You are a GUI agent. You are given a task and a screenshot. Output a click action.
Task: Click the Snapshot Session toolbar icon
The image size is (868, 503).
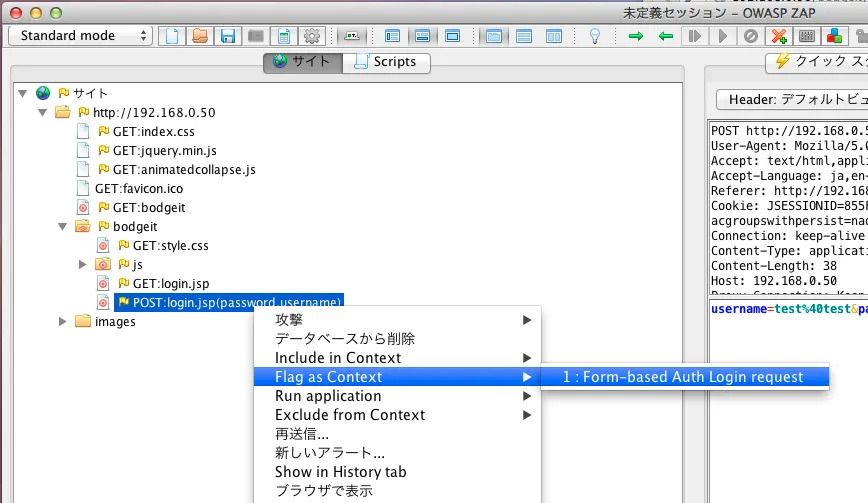256,36
